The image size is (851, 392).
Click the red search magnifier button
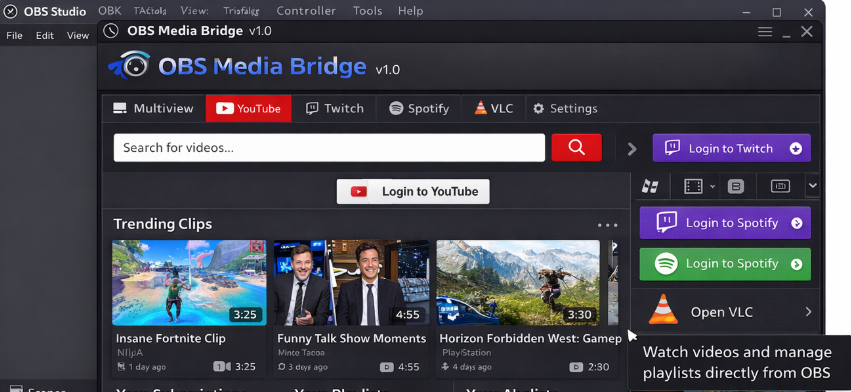click(x=576, y=147)
